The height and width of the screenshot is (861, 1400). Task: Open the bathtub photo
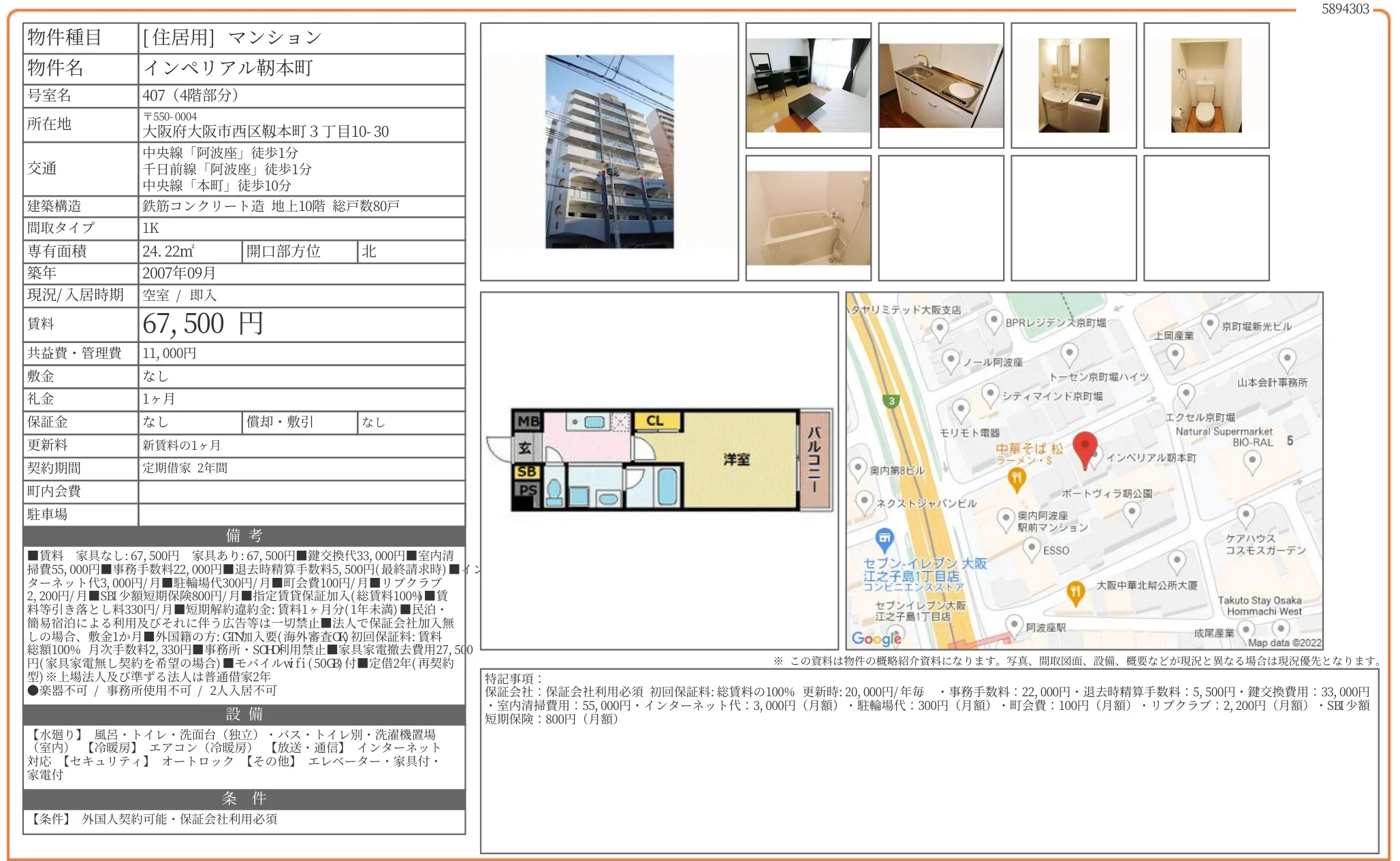pos(808,218)
